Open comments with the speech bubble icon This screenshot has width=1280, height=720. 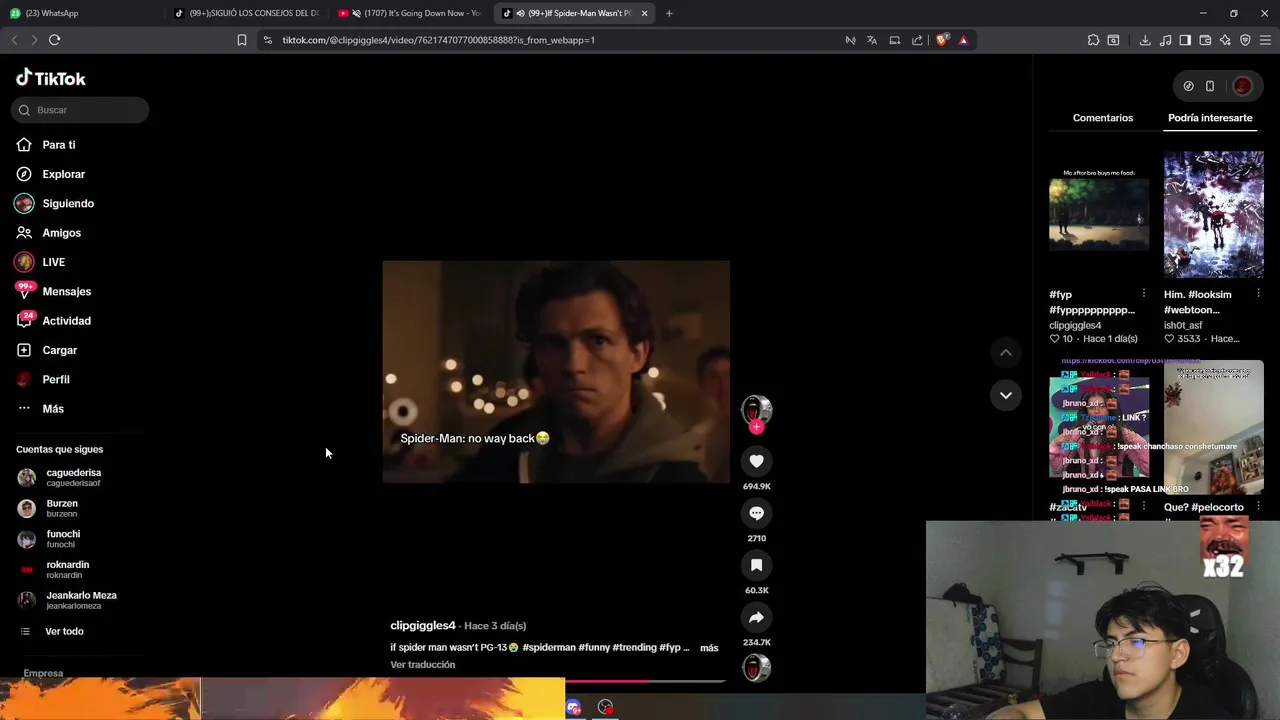click(x=756, y=513)
